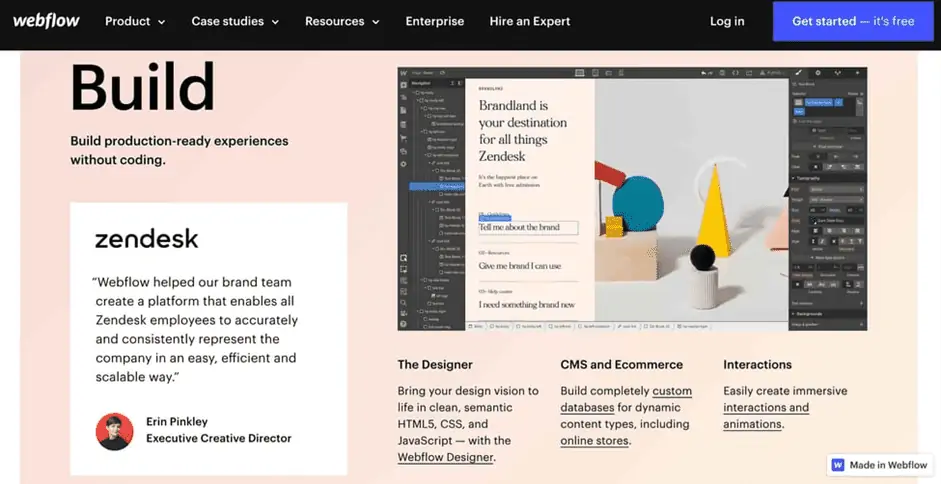The width and height of the screenshot is (941, 484).
Task: Click the interactions and animations link
Action: coord(766,415)
